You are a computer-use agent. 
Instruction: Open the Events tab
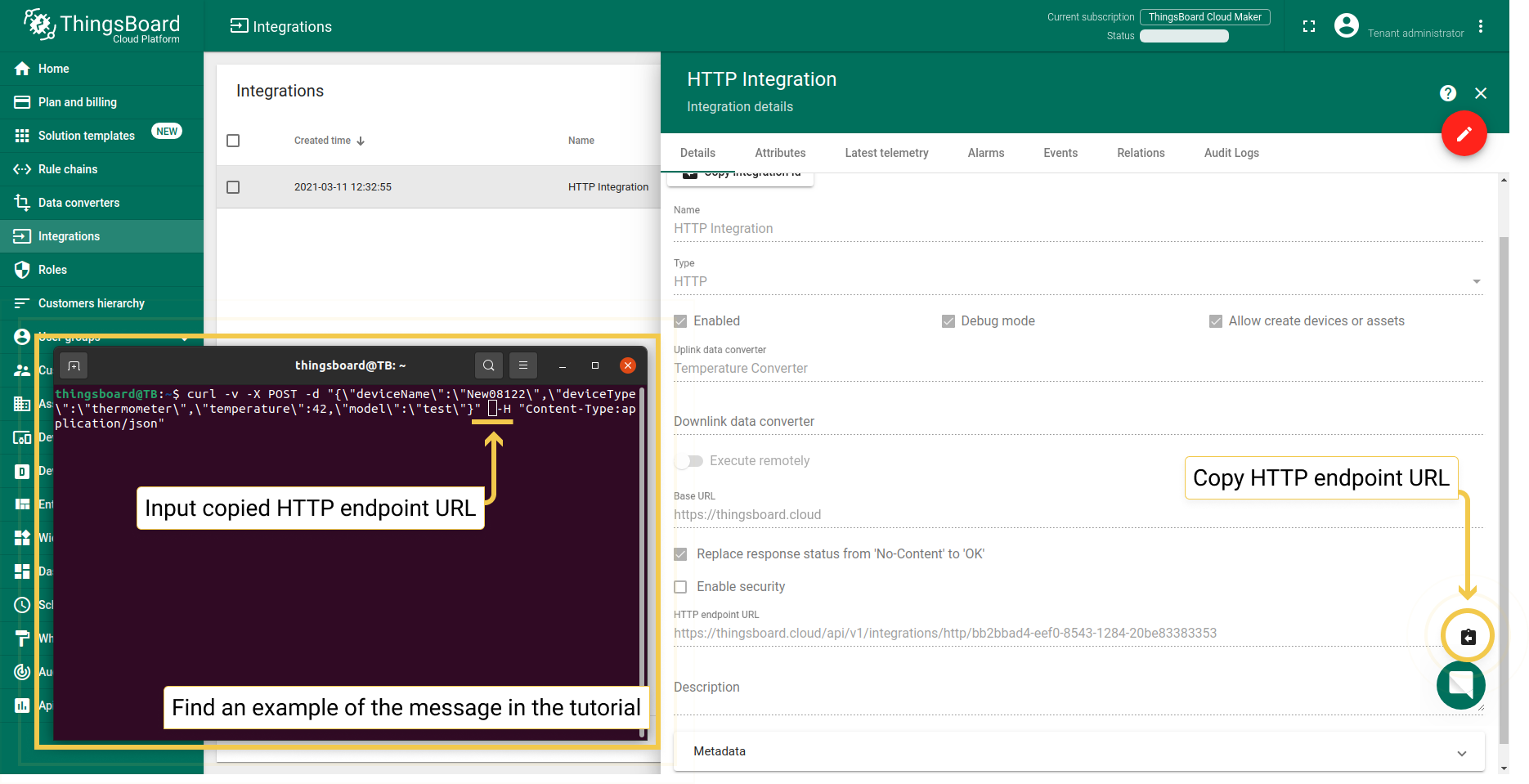(x=1060, y=153)
